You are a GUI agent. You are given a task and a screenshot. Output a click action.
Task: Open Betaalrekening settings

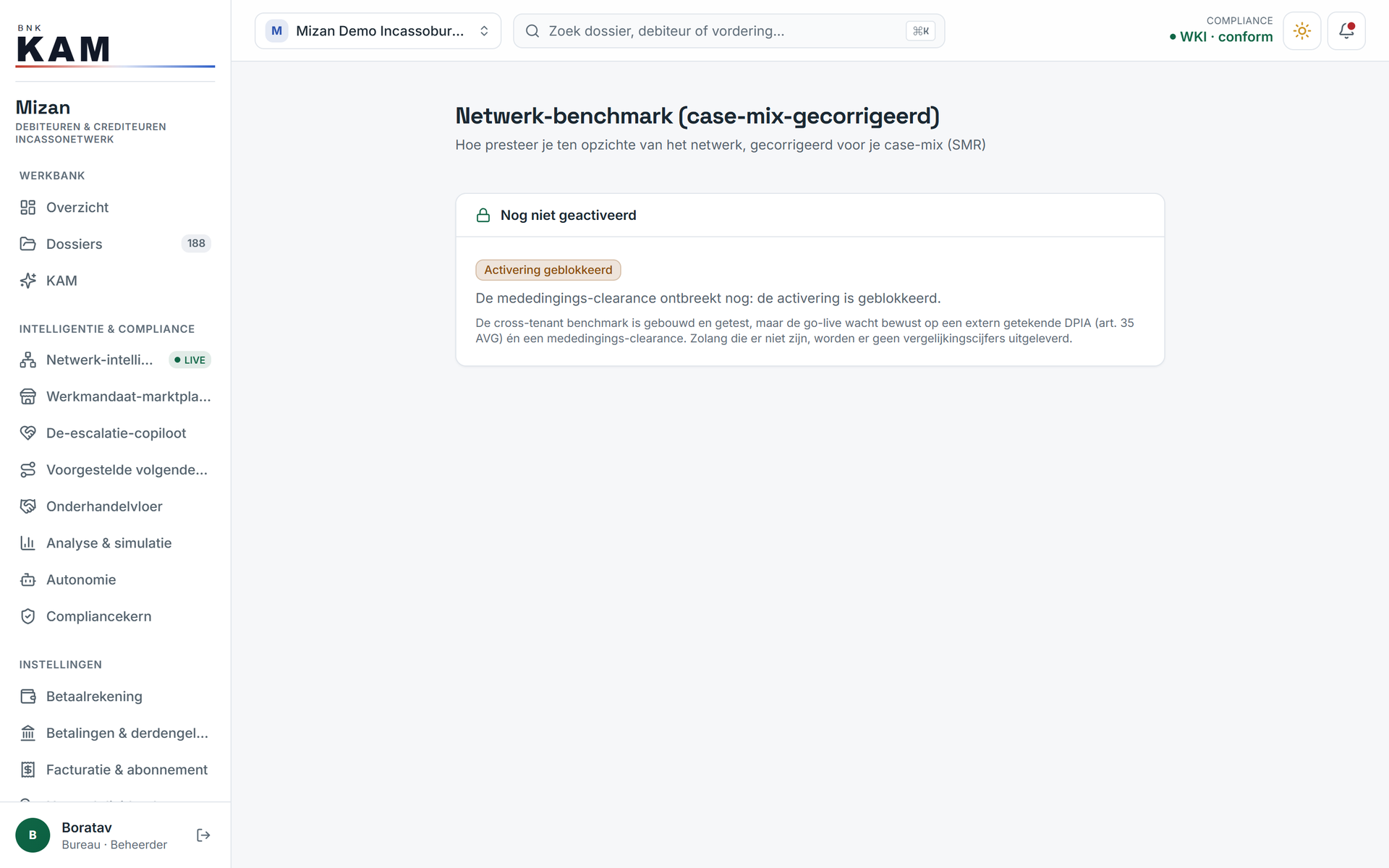tap(115, 697)
